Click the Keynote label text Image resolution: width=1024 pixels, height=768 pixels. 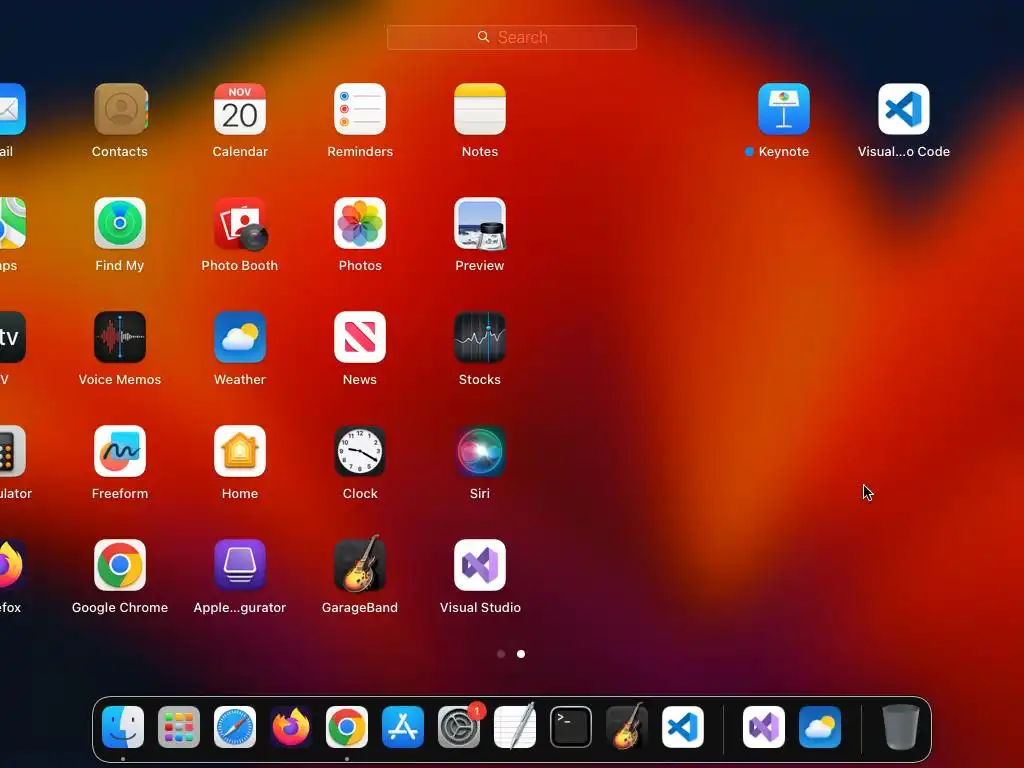coord(784,152)
